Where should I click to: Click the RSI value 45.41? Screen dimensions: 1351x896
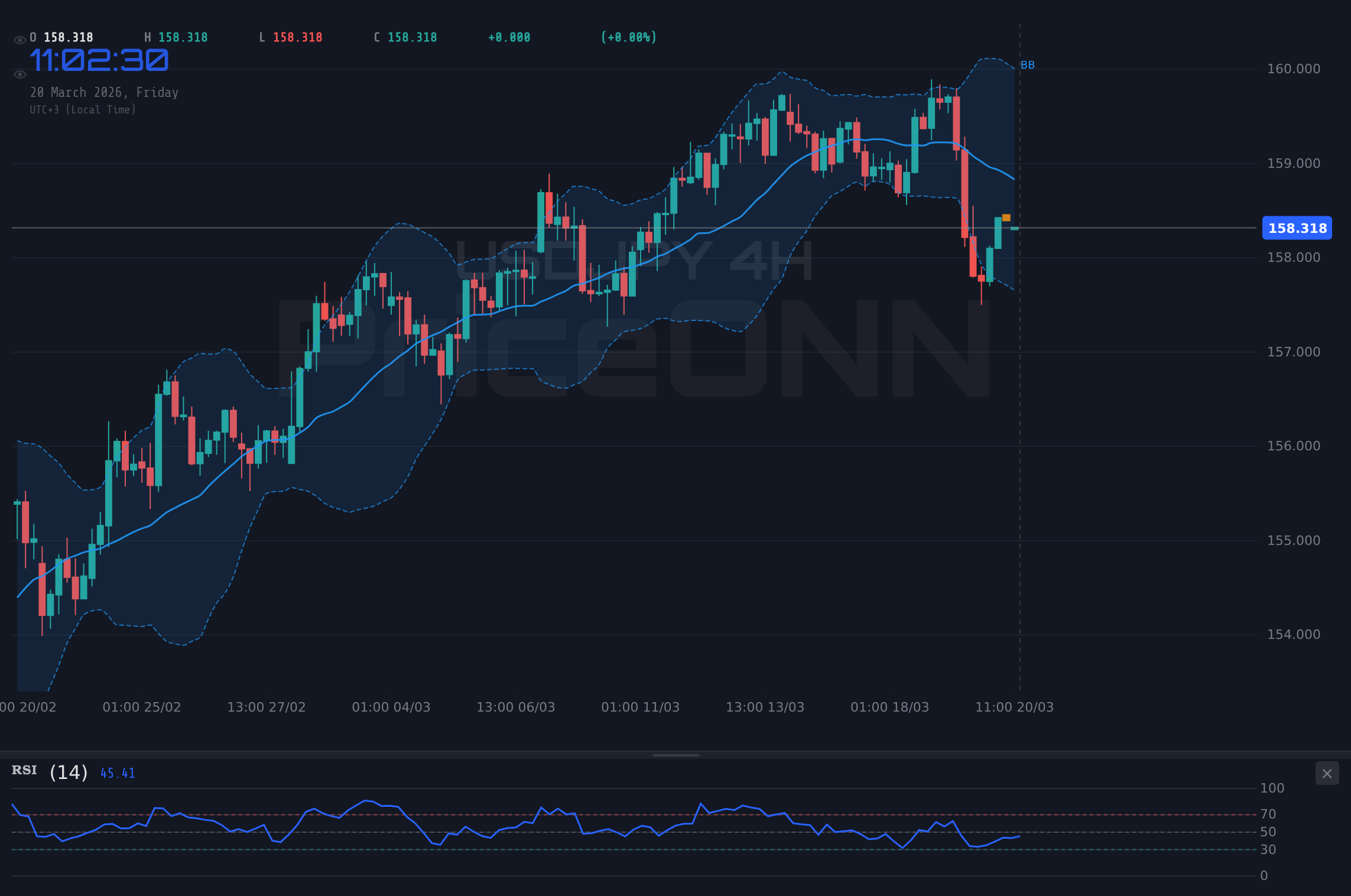[x=118, y=772]
